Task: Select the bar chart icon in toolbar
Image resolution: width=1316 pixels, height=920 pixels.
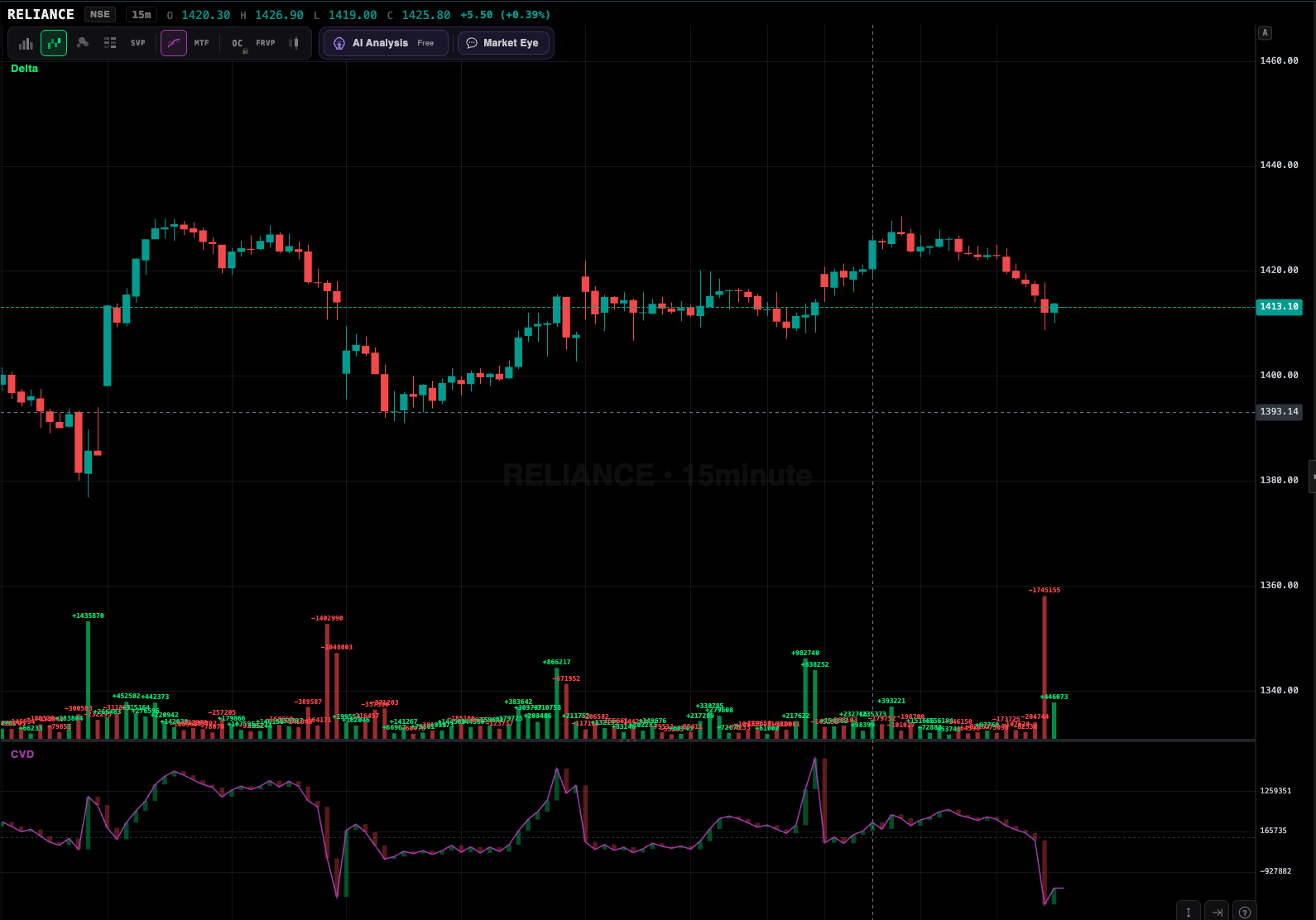Action: tap(26, 43)
